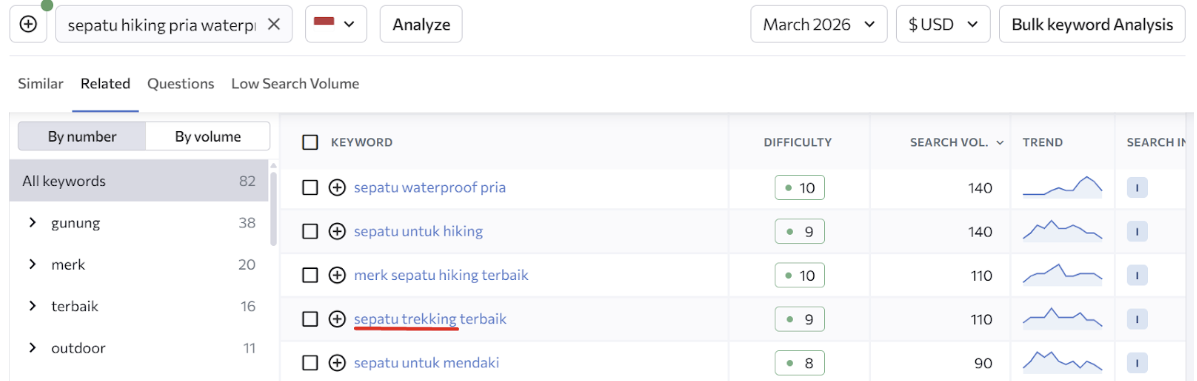Image resolution: width=1197 pixels, height=381 pixels.
Task: Open the $ USD currency dropdown
Action: coord(943,24)
